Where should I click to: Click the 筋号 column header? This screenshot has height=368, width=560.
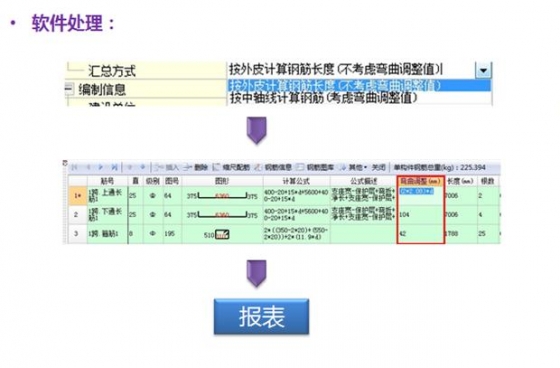point(107,181)
